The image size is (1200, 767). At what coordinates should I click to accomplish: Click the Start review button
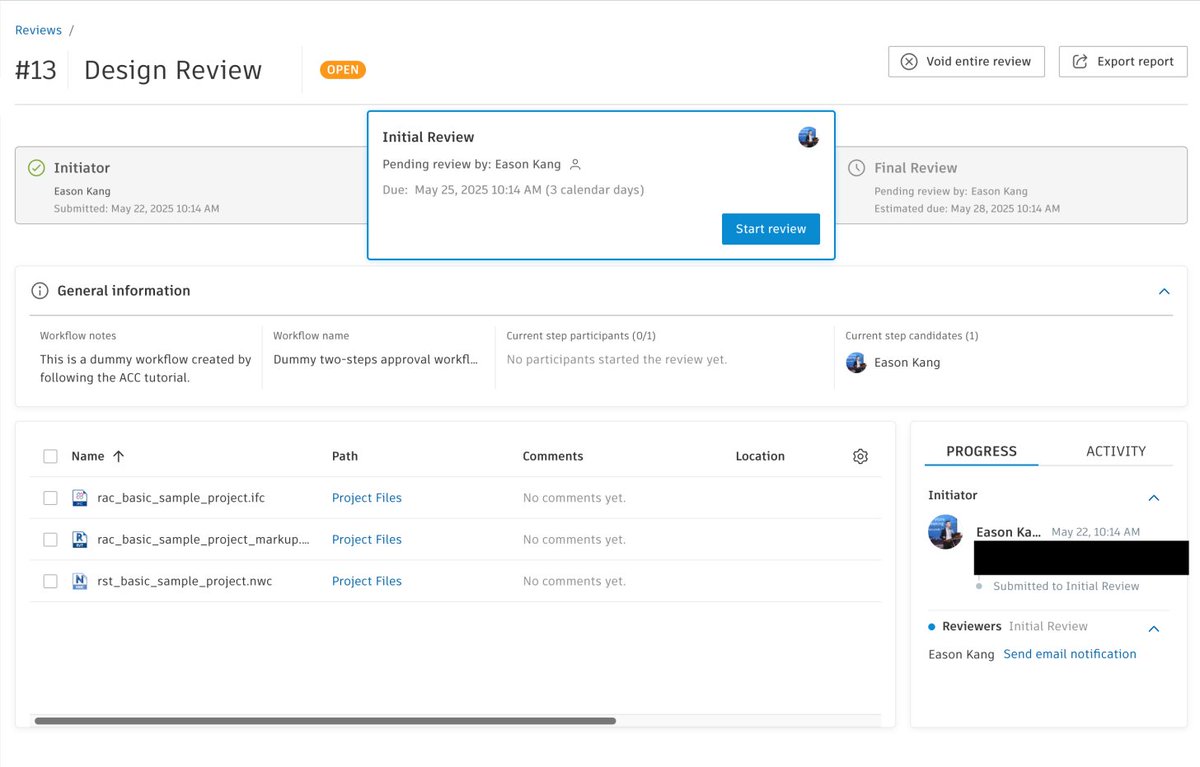[770, 228]
